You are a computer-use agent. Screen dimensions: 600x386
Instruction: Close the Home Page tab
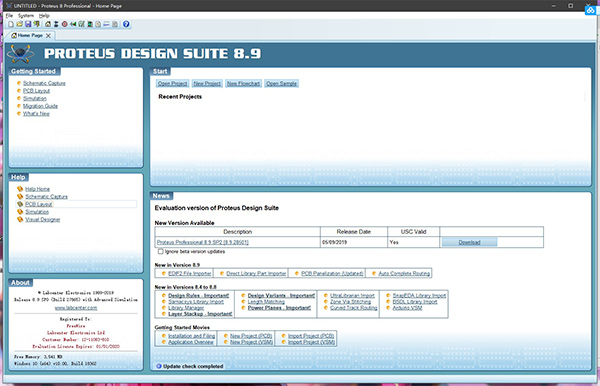point(48,36)
